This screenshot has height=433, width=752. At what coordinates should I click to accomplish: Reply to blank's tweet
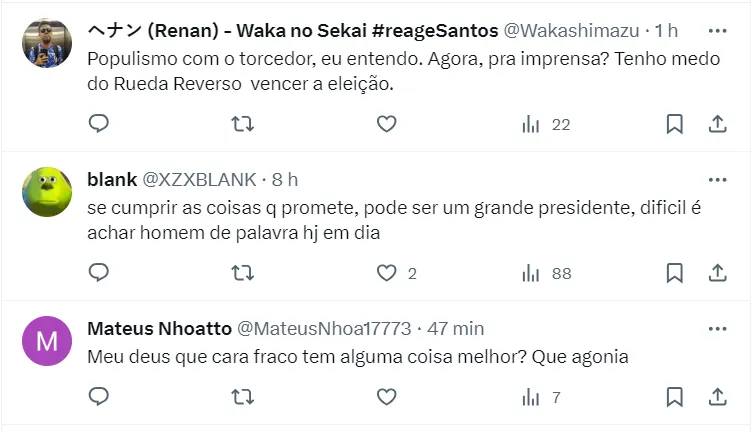pos(98,272)
